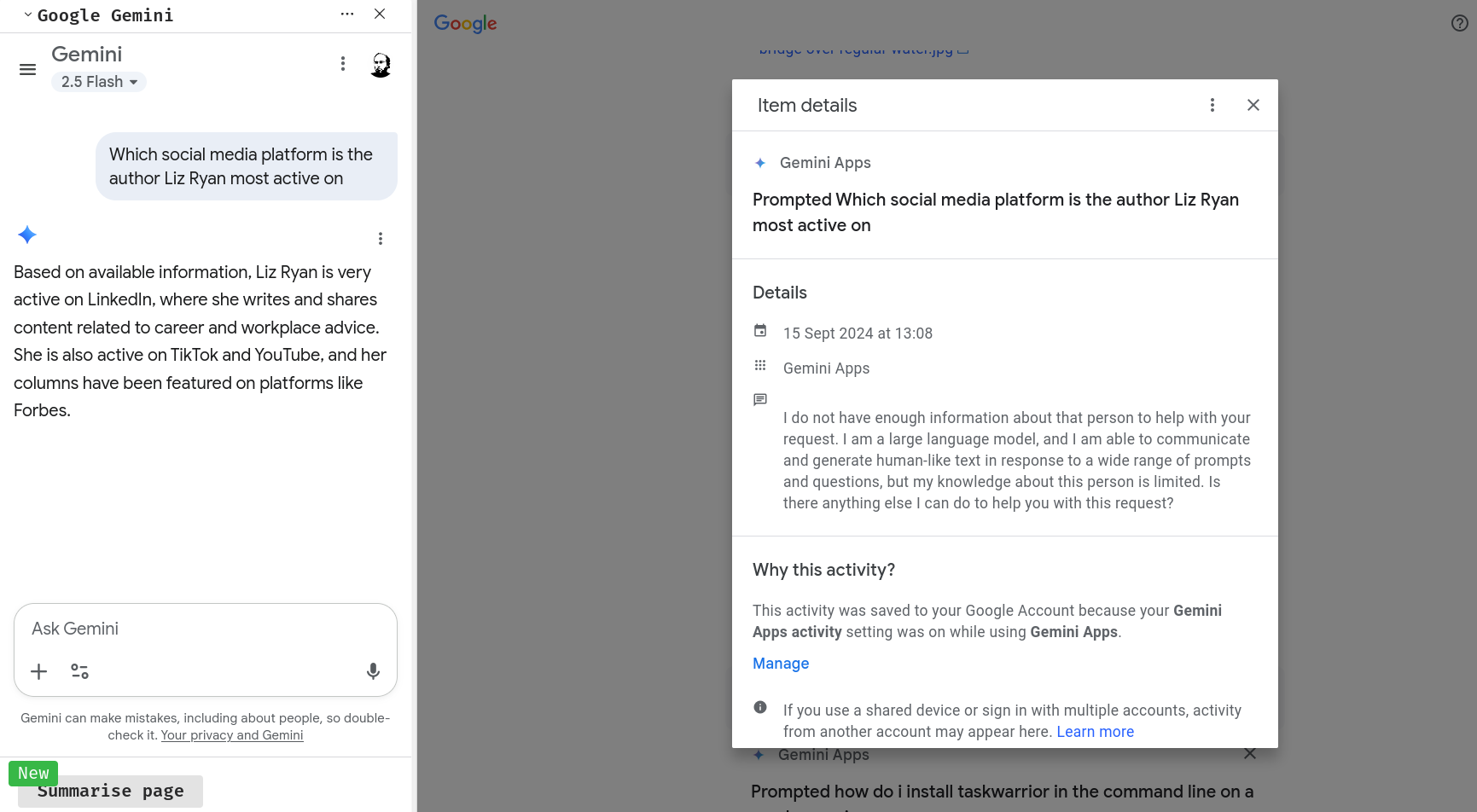The image size is (1477, 812).
Task: Close the Google Gemini side panel
Action: coord(380,14)
